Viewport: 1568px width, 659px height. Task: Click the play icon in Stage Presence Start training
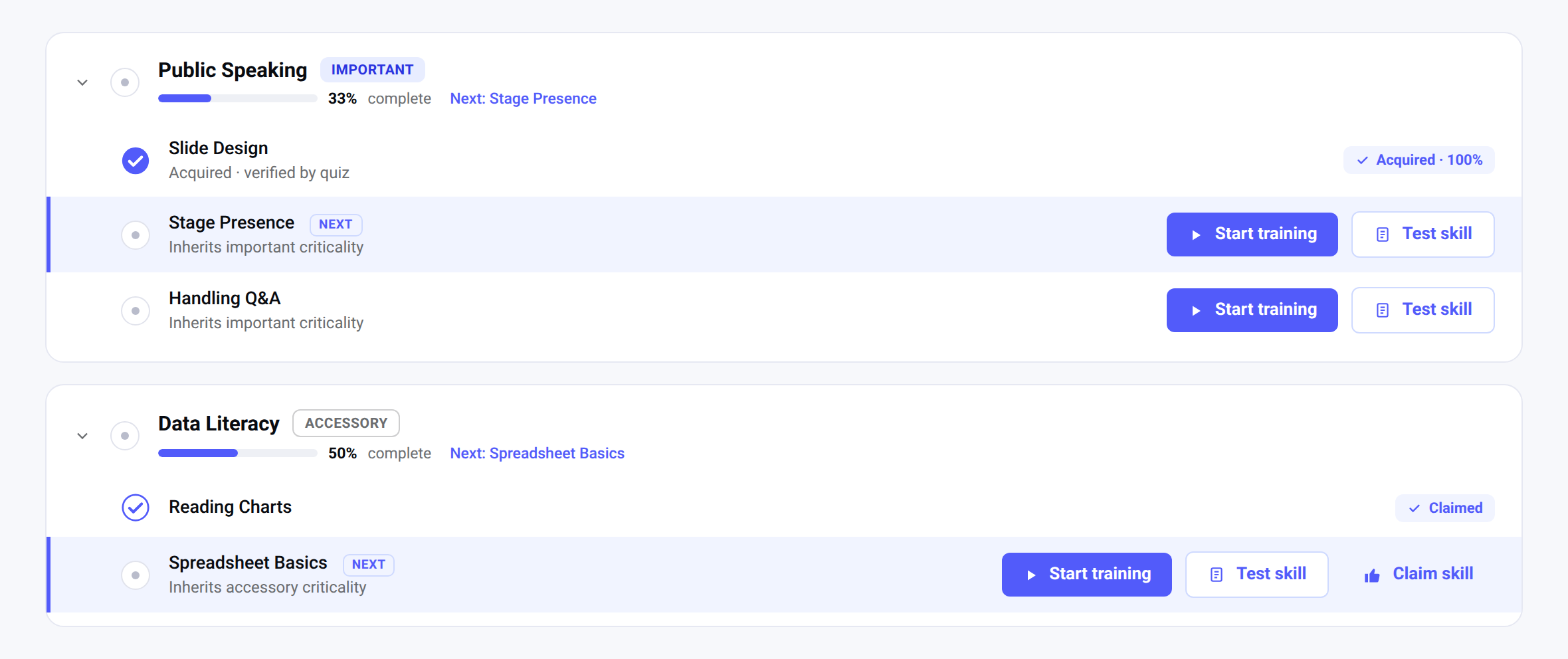[1196, 235]
